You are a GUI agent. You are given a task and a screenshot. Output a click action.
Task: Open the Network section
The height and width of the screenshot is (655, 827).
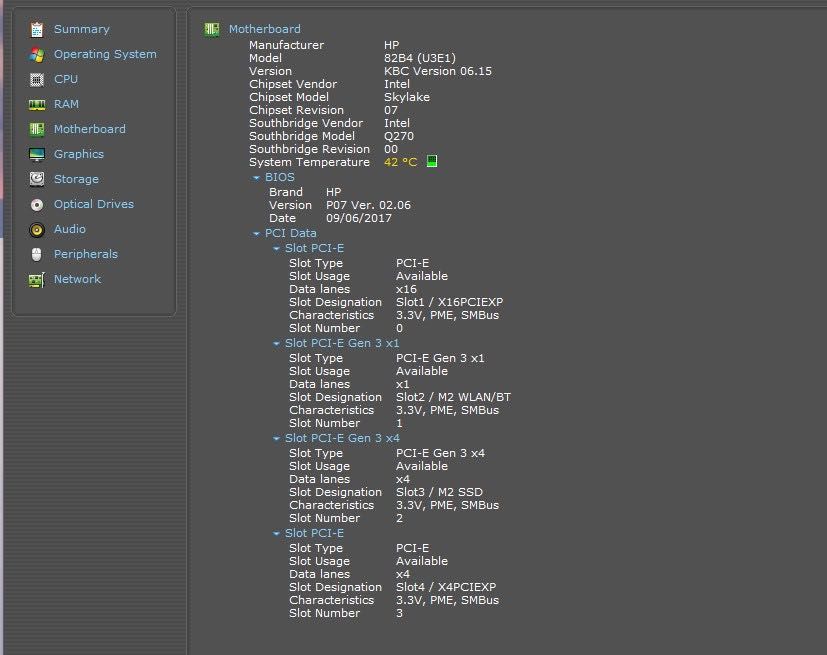pyautogui.click(x=77, y=279)
